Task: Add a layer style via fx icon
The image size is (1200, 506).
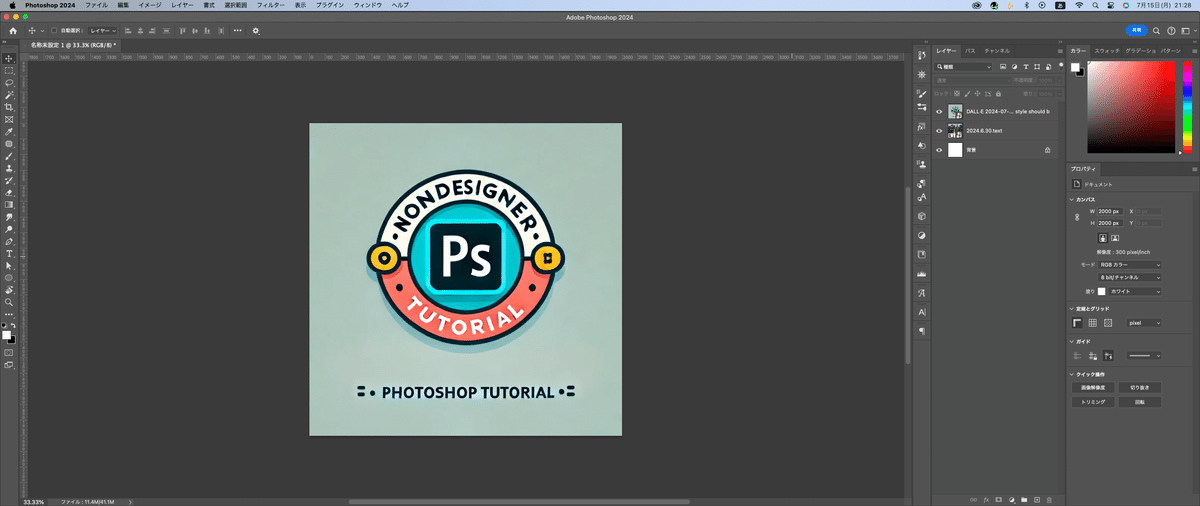Action: [985, 498]
